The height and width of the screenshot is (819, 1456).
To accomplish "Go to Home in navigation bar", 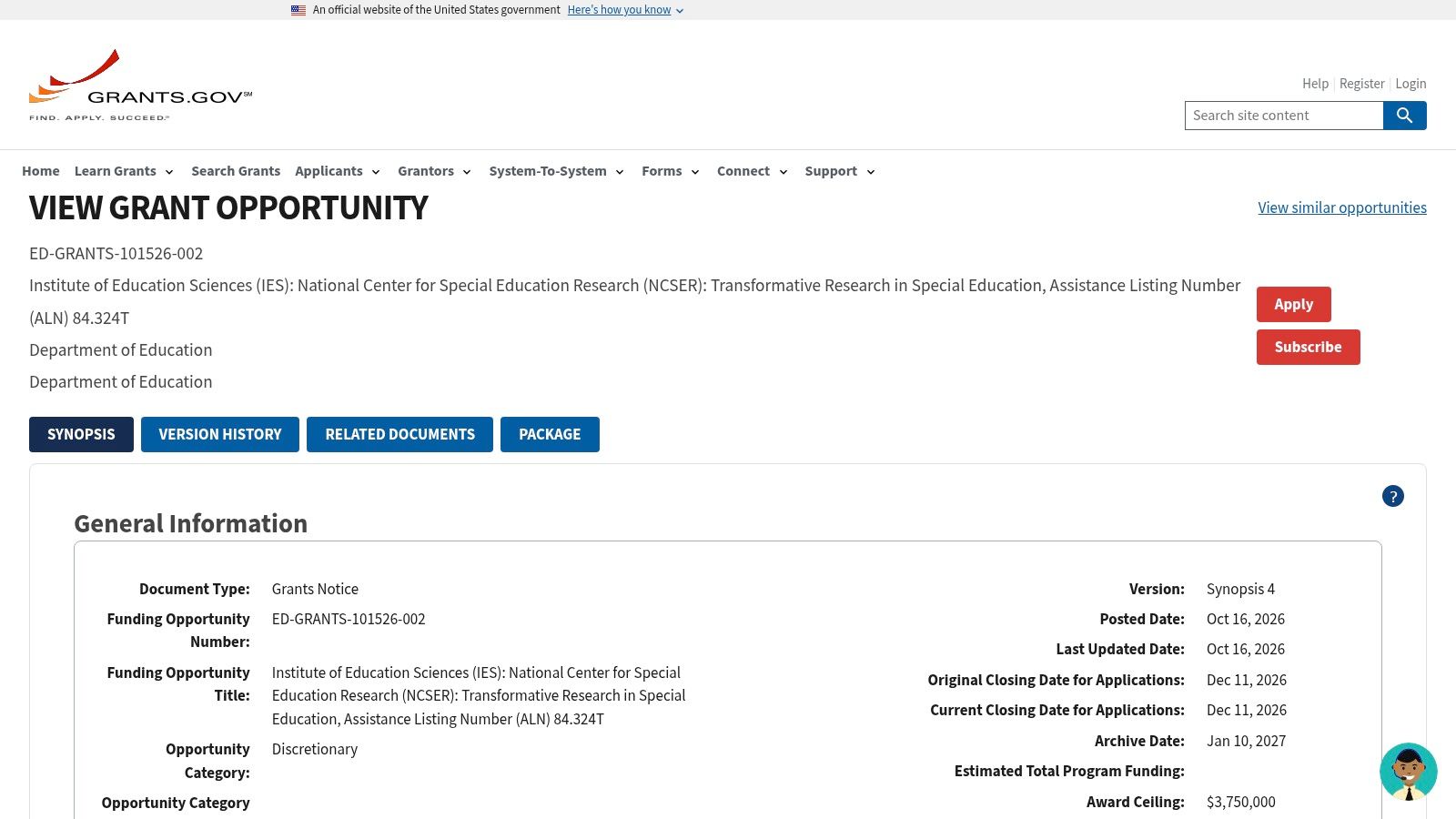I will pyautogui.click(x=41, y=171).
